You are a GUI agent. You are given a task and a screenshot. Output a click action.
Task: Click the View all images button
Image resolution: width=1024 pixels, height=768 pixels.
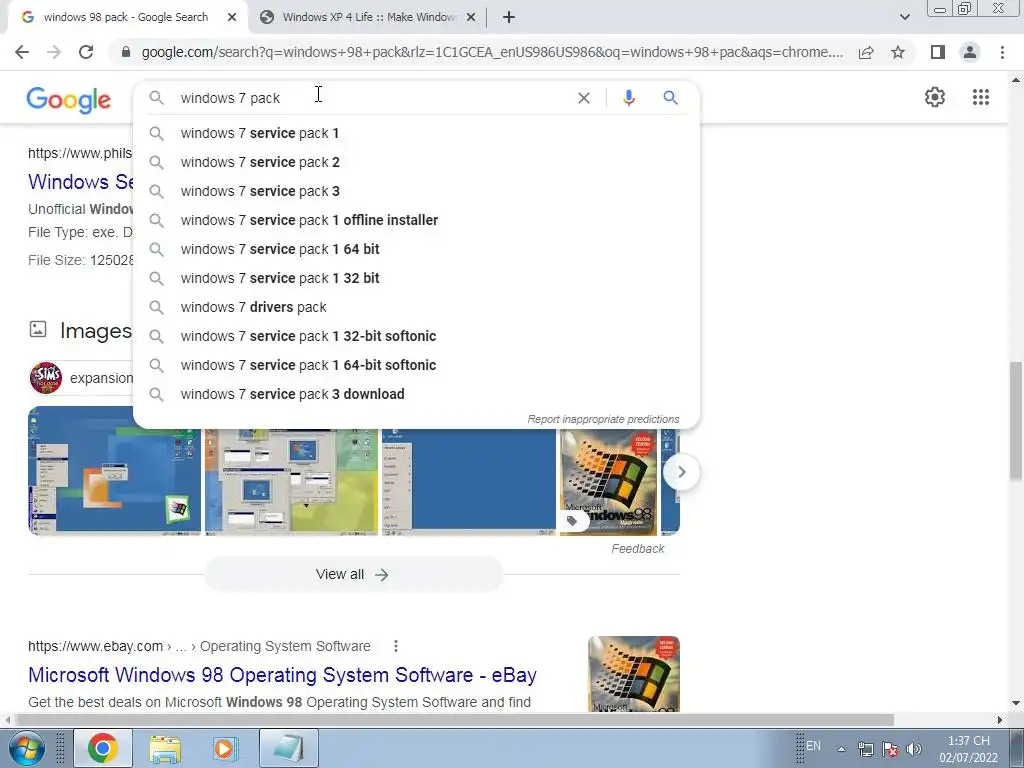[x=353, y=575]
